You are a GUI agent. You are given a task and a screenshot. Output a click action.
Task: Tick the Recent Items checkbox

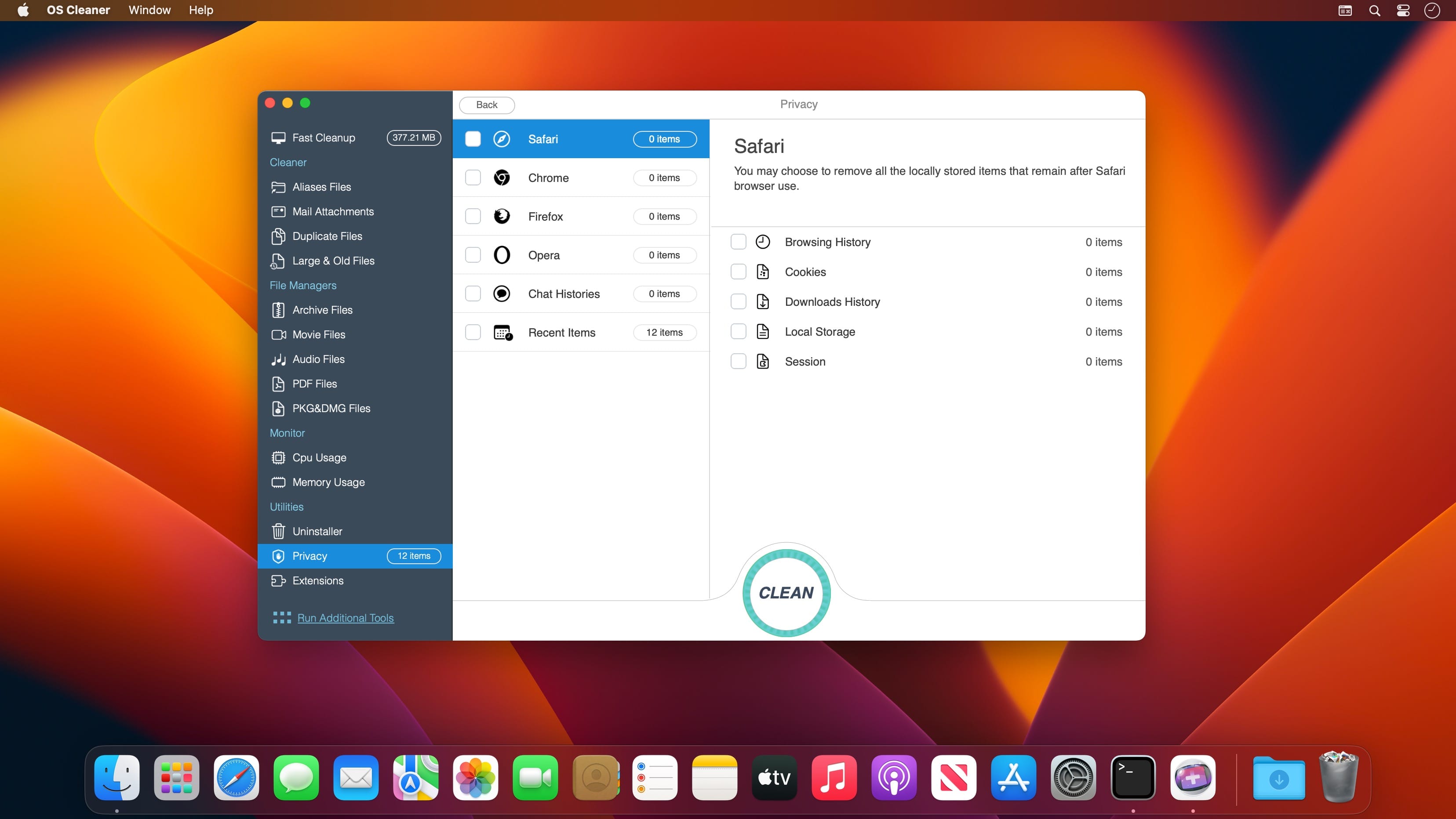pos(473,333)
